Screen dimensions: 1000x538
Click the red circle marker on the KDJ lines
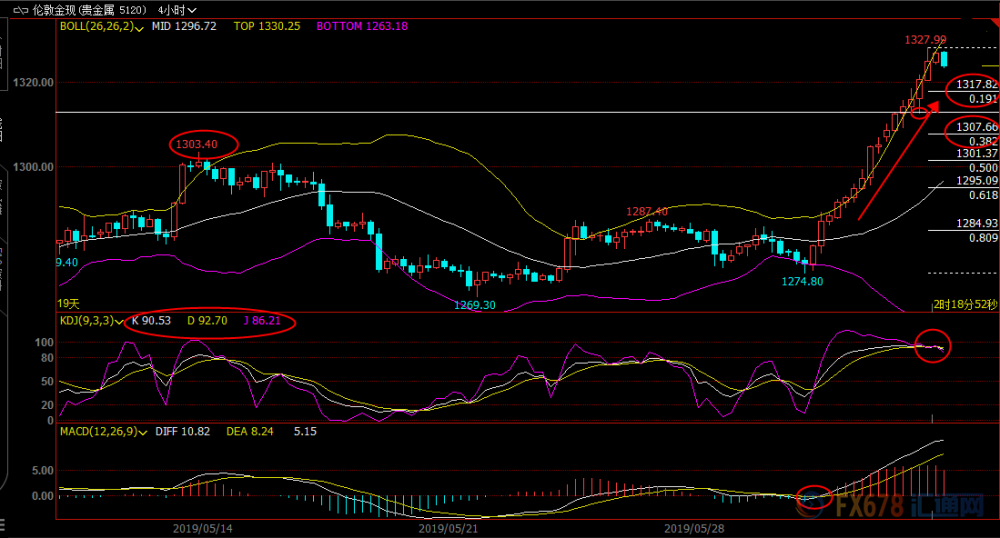click(933, 346)
